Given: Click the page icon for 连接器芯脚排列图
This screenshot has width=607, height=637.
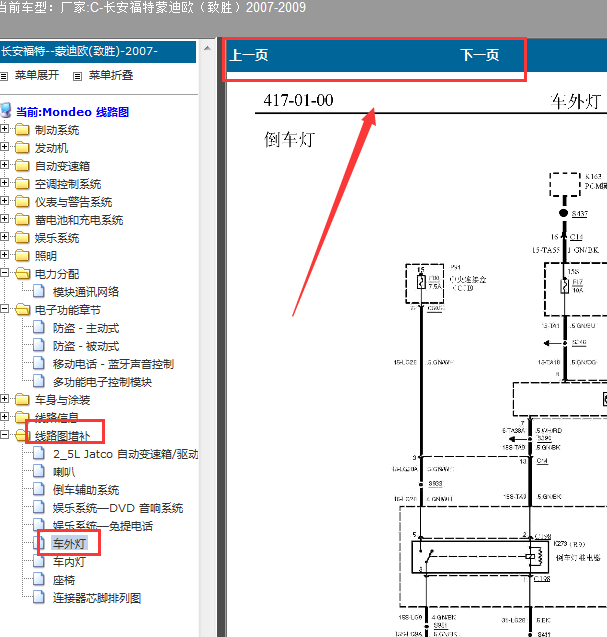Looking at the screenshot, I should (x=39, y=596).
